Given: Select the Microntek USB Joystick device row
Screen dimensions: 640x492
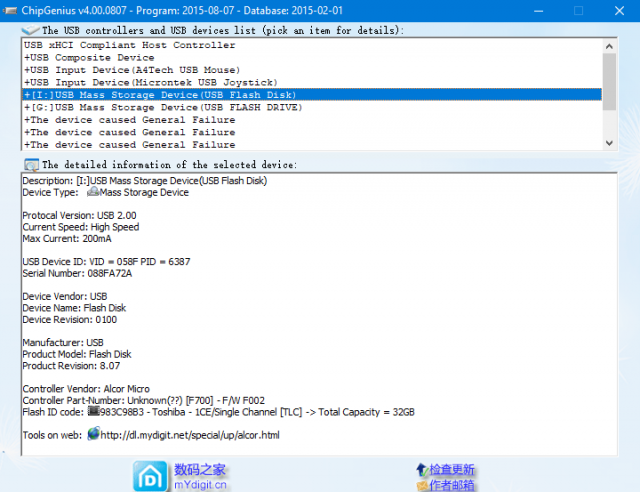Looking at the screenshot, I should pos(312,82).
